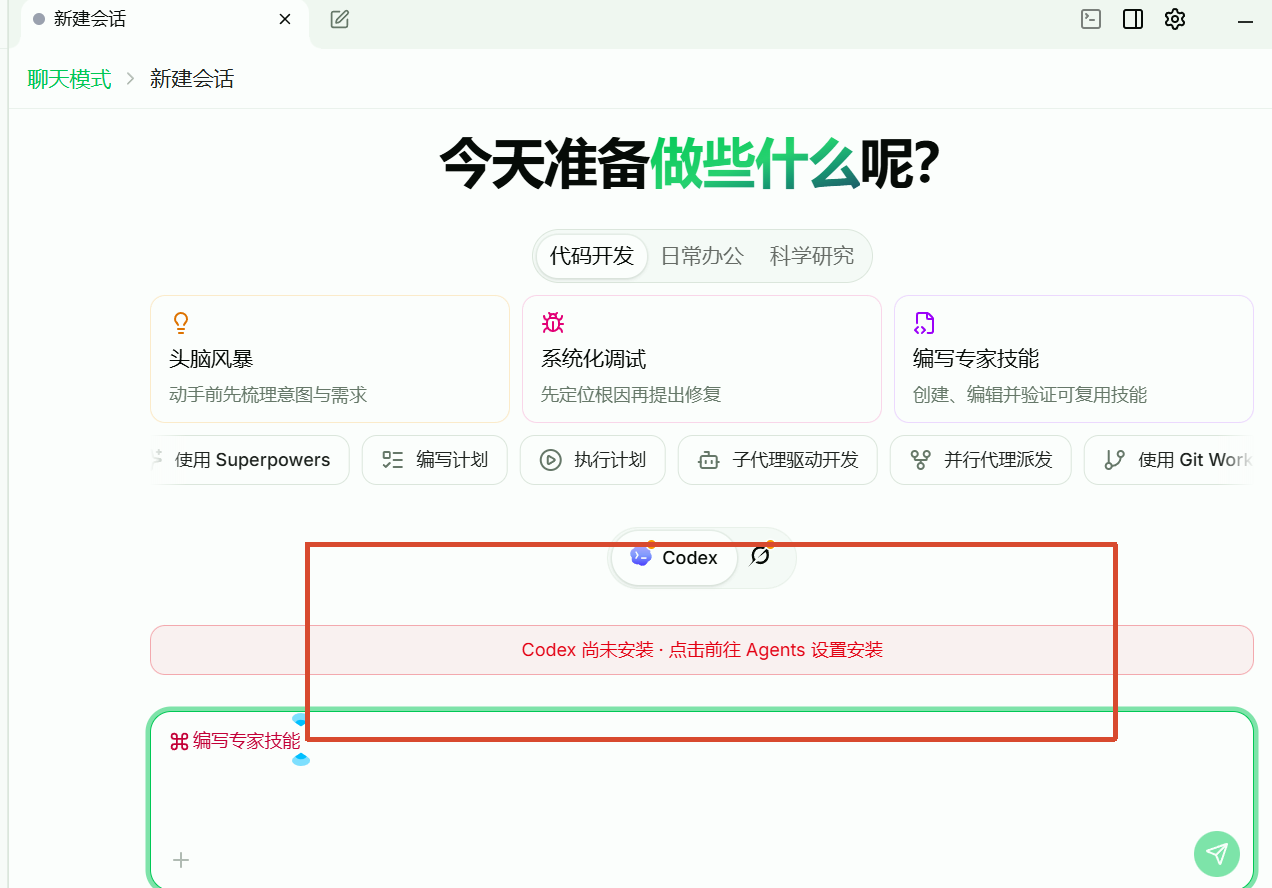
Task: Click the command symbol before 编写专家技能 tag
Action: (x=179, y=742)
